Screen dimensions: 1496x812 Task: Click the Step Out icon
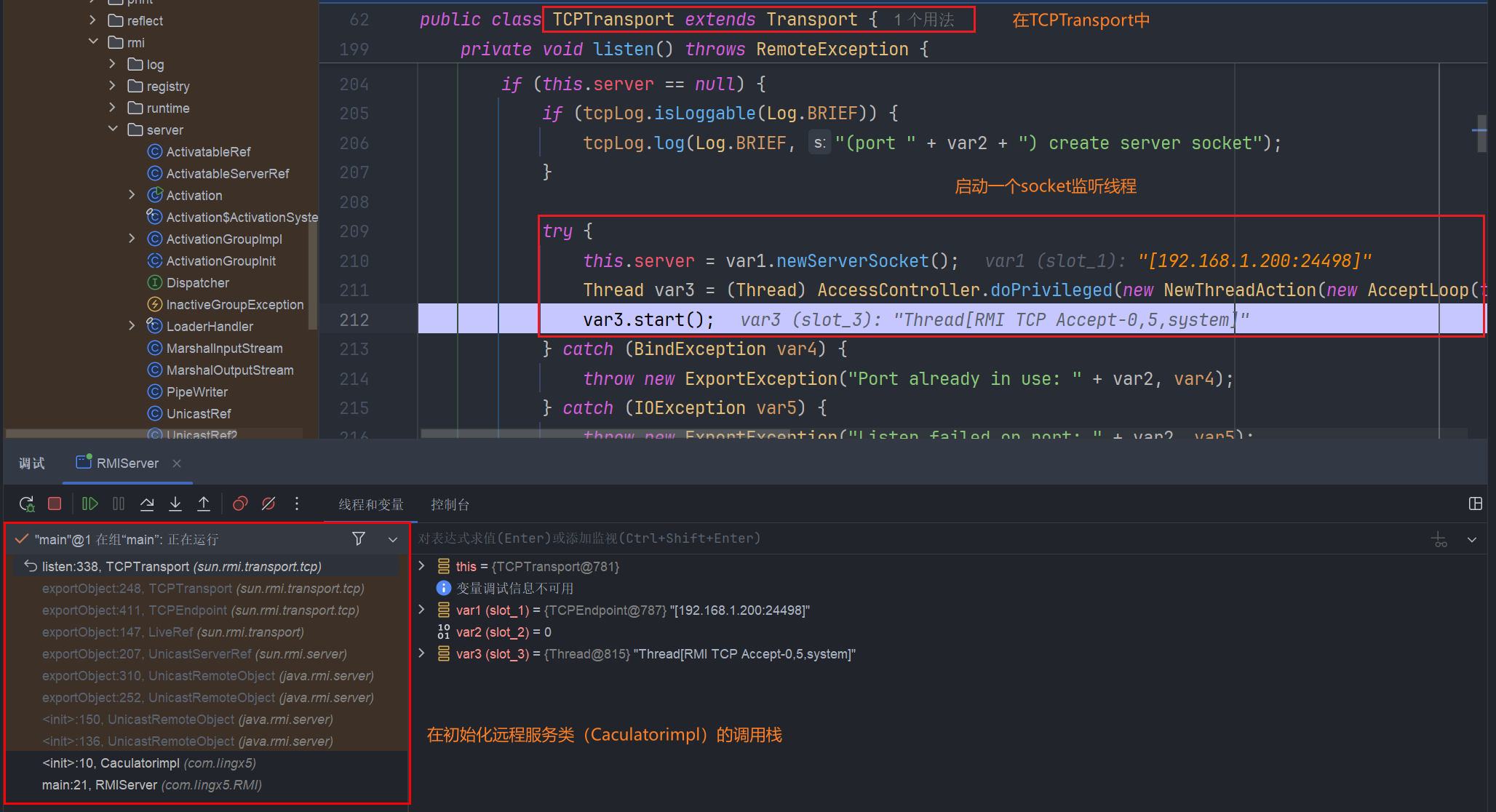click(204, 503)
